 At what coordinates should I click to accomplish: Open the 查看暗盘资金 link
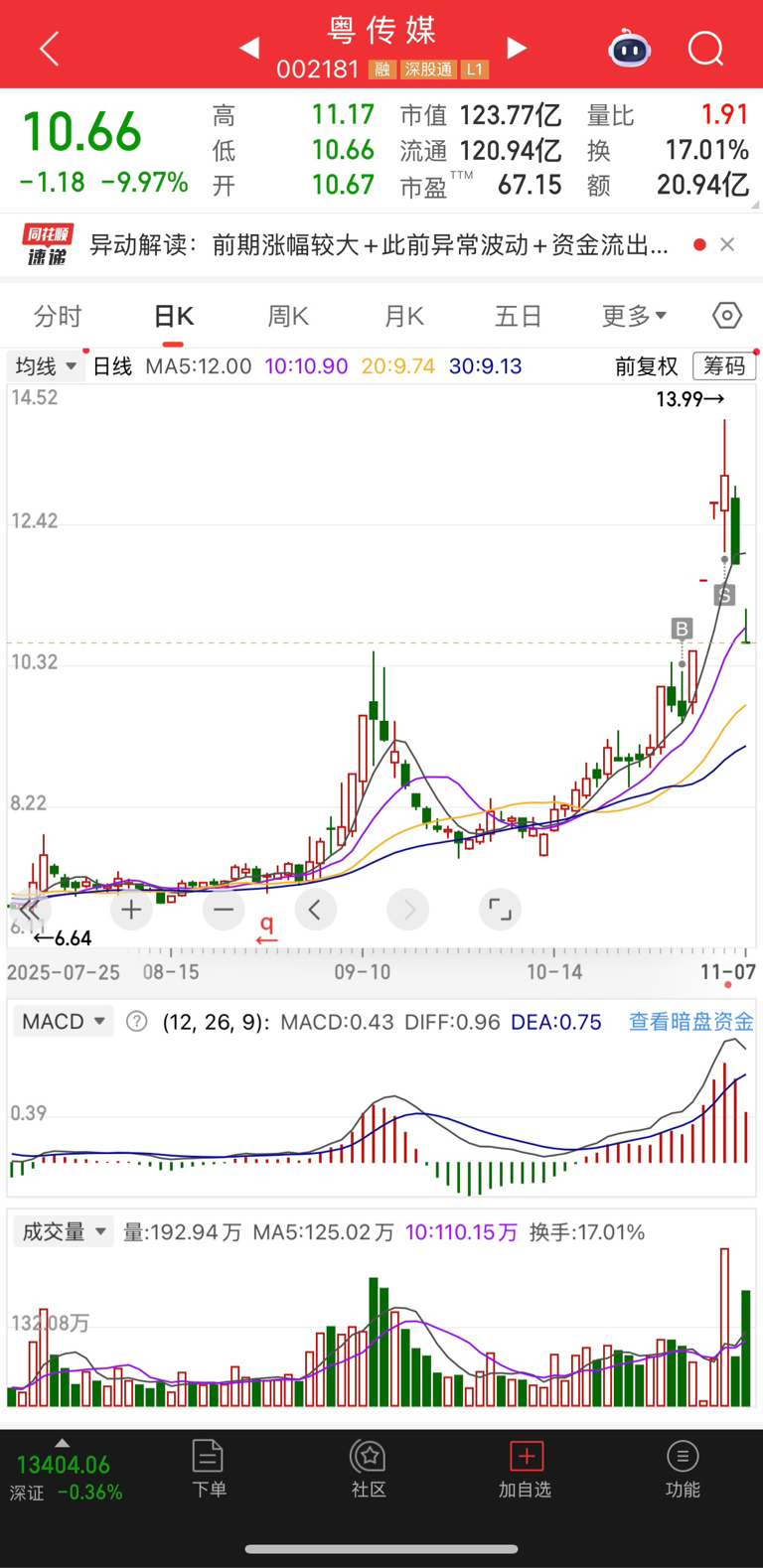[x=691, y=1022]
